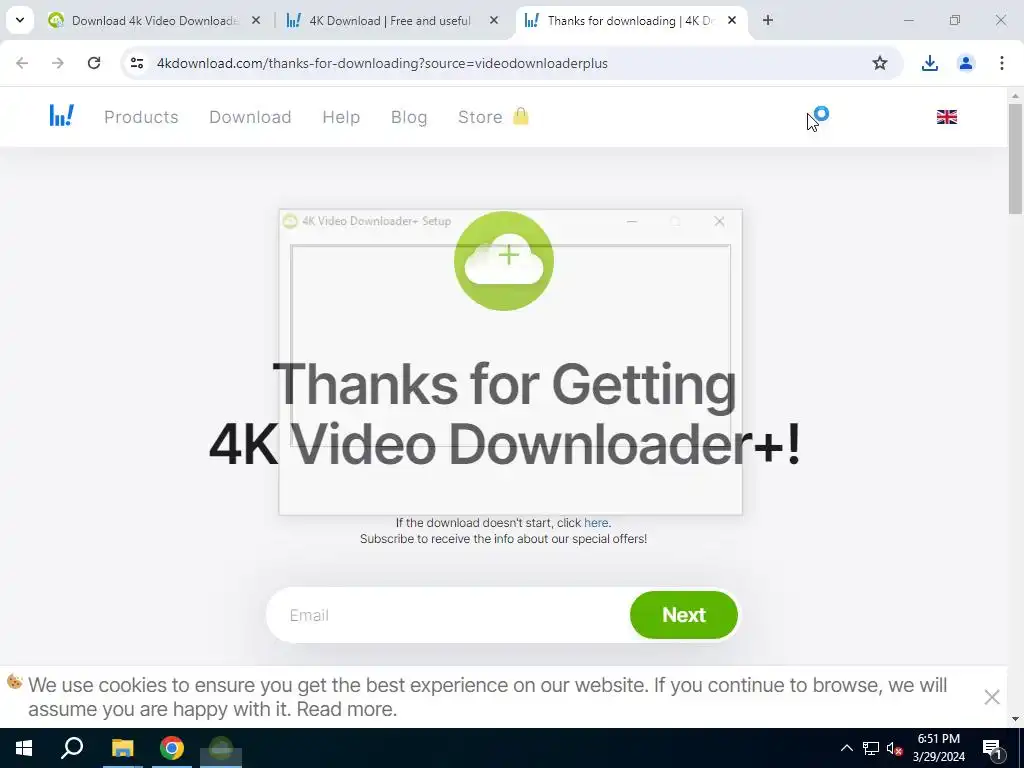Open the Windows Start menu
Image resolution: width=1024 pixels, height=768 pixels.
[24, 748]
